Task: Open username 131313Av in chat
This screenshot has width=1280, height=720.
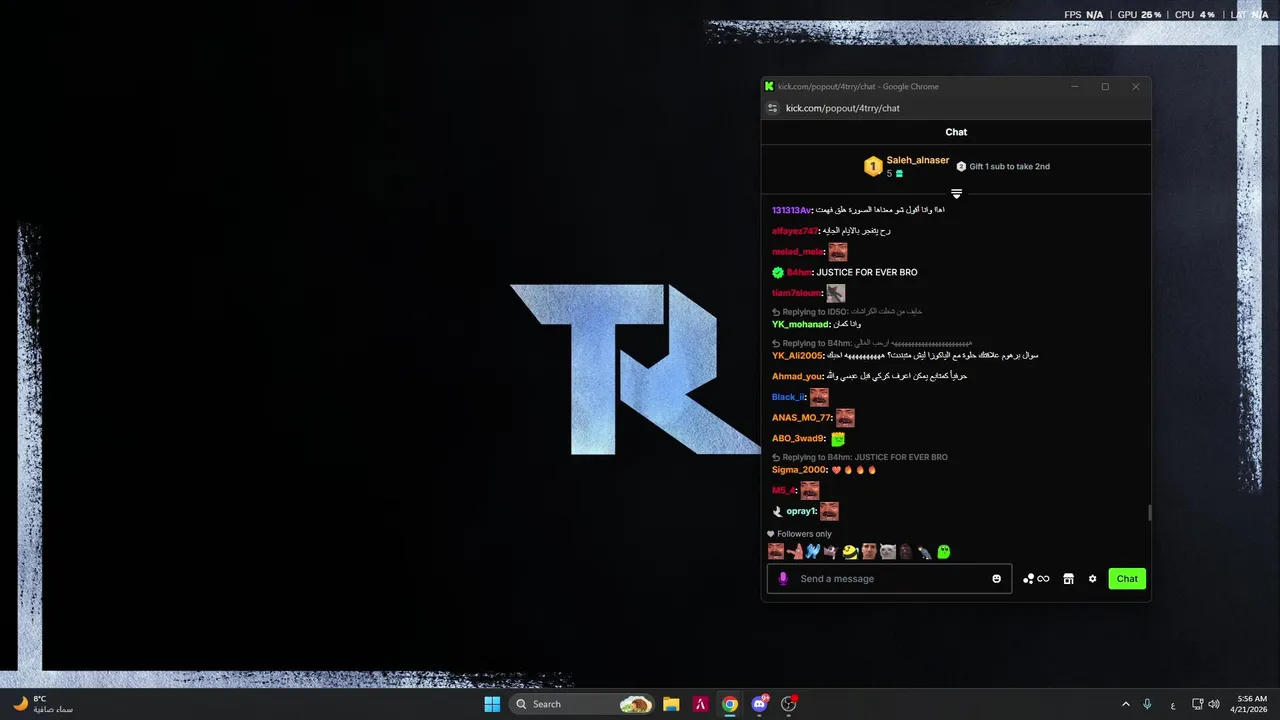Action: click(x=791, y=210)
